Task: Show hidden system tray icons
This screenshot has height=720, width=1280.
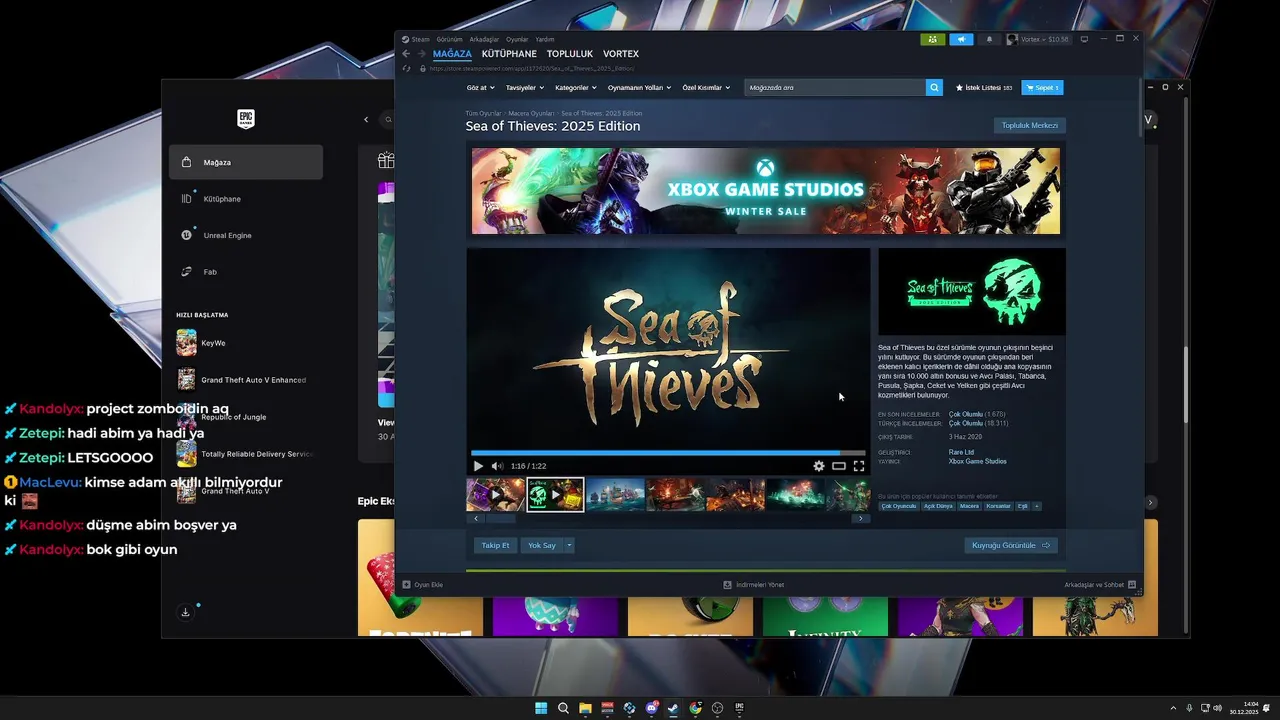Action: pyautogui.click(x=1173, y=708)
